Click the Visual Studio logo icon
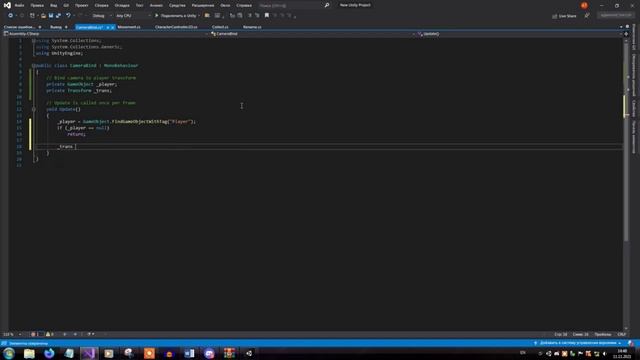 7,5
